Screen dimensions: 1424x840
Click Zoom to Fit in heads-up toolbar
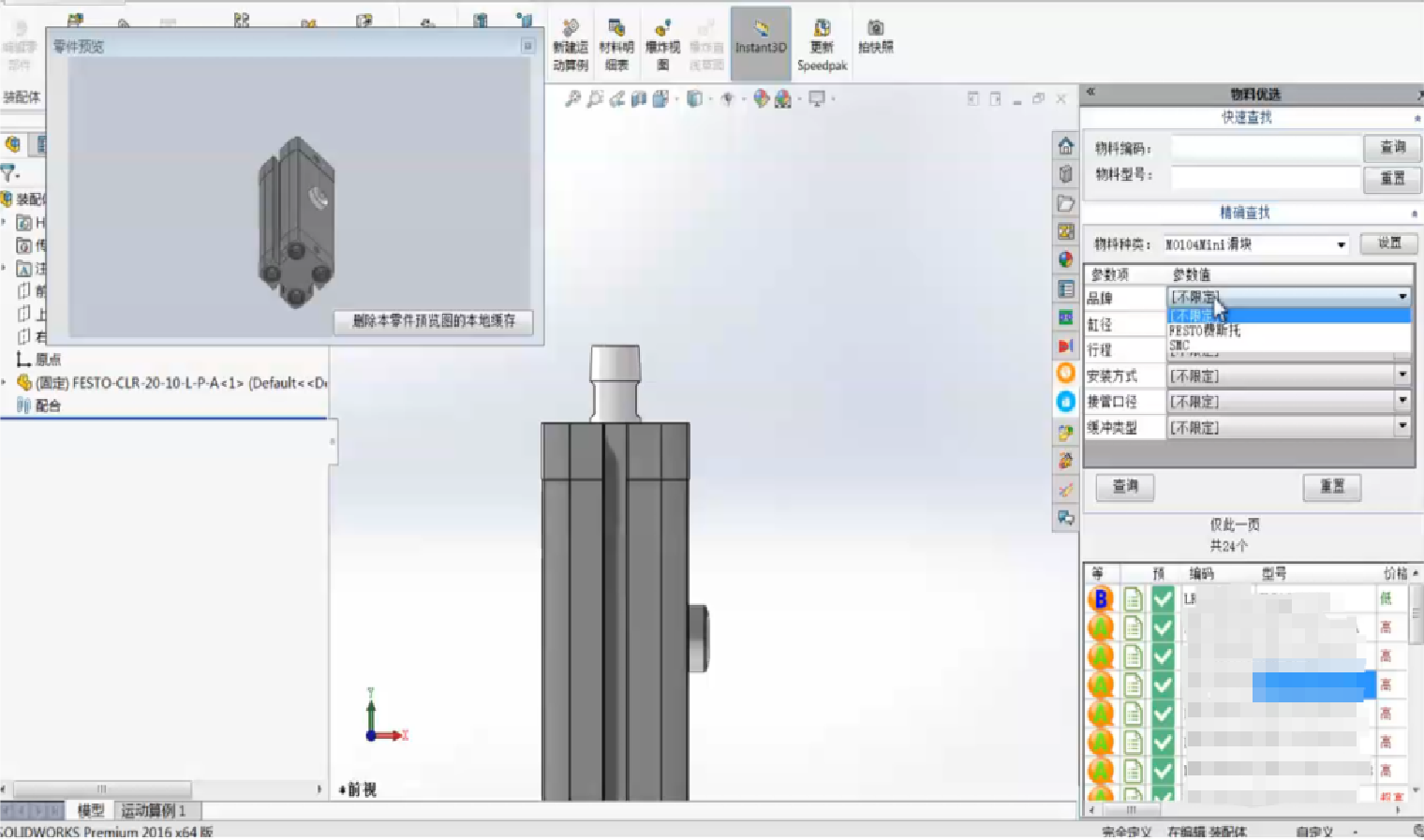[x=572, y=98]
